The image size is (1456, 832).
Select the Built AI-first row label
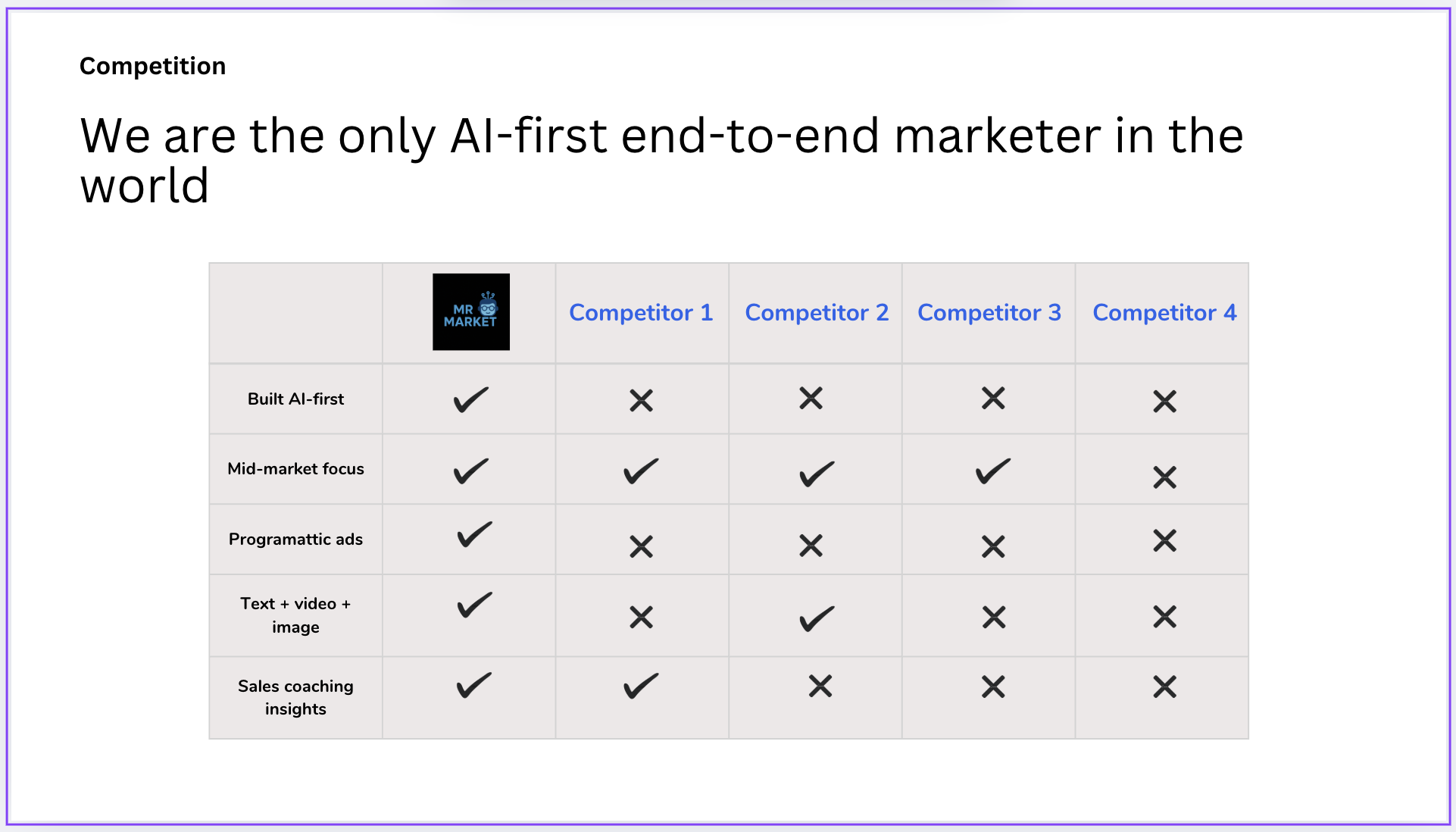click(x=295, y=399)
